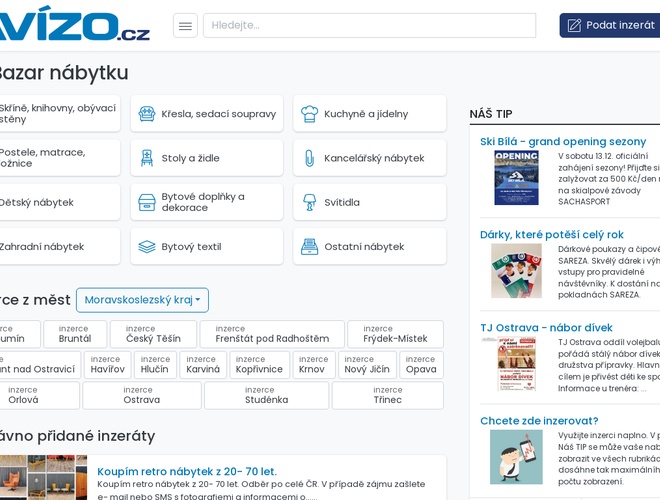Open the hamburger menu button
Viewport: 660px width, 500px height.
(x=185, y=26)
